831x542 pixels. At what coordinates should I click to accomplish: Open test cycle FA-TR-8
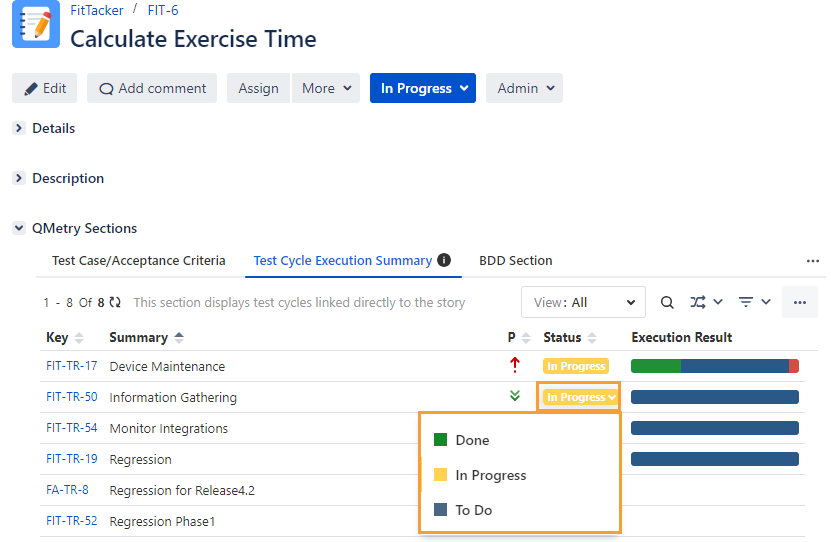click(x=67, y=490)
